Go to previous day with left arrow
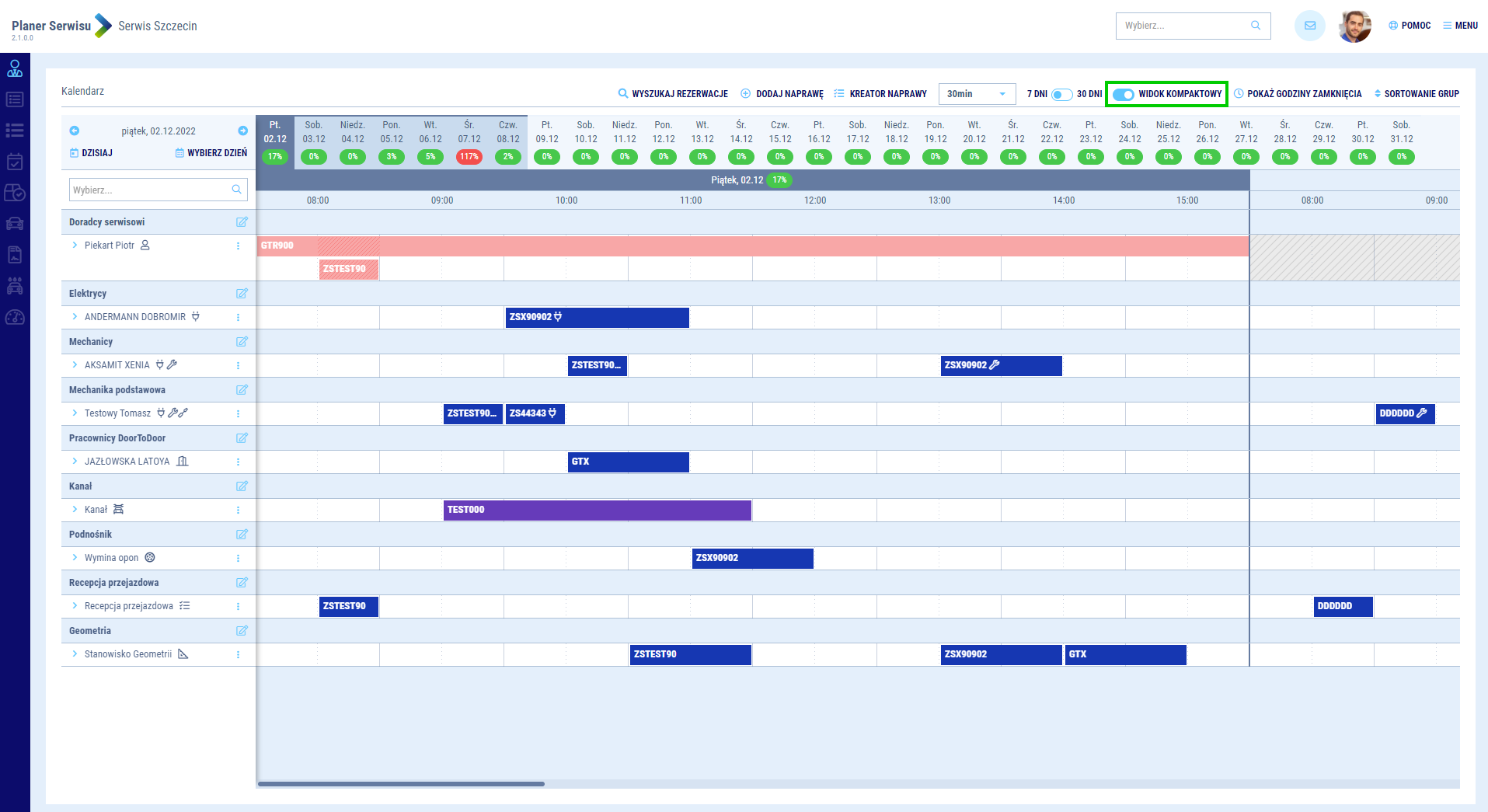This screenshot has width=1488, height=812. tap(75, 131)
